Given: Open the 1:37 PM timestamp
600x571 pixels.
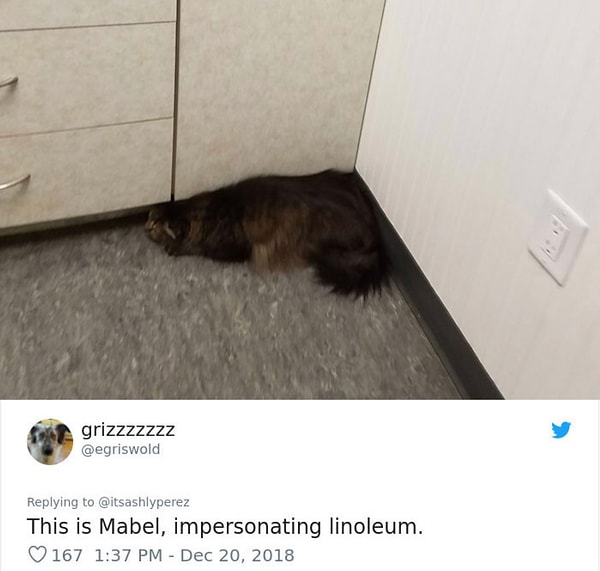Looking at the screenshot, I should [x=128, y=555].
